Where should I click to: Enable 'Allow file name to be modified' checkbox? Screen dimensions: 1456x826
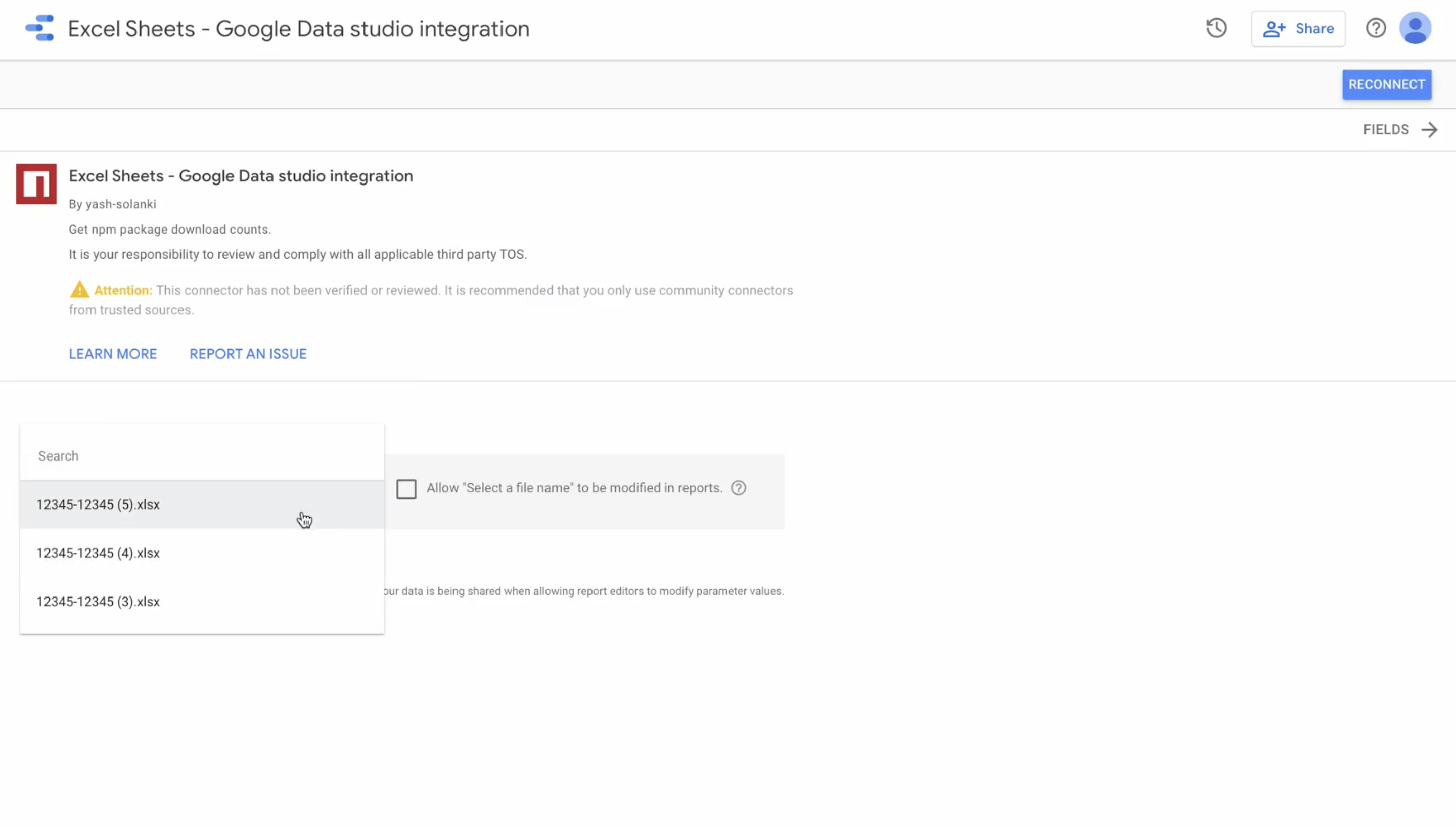(x=406, y=489)
